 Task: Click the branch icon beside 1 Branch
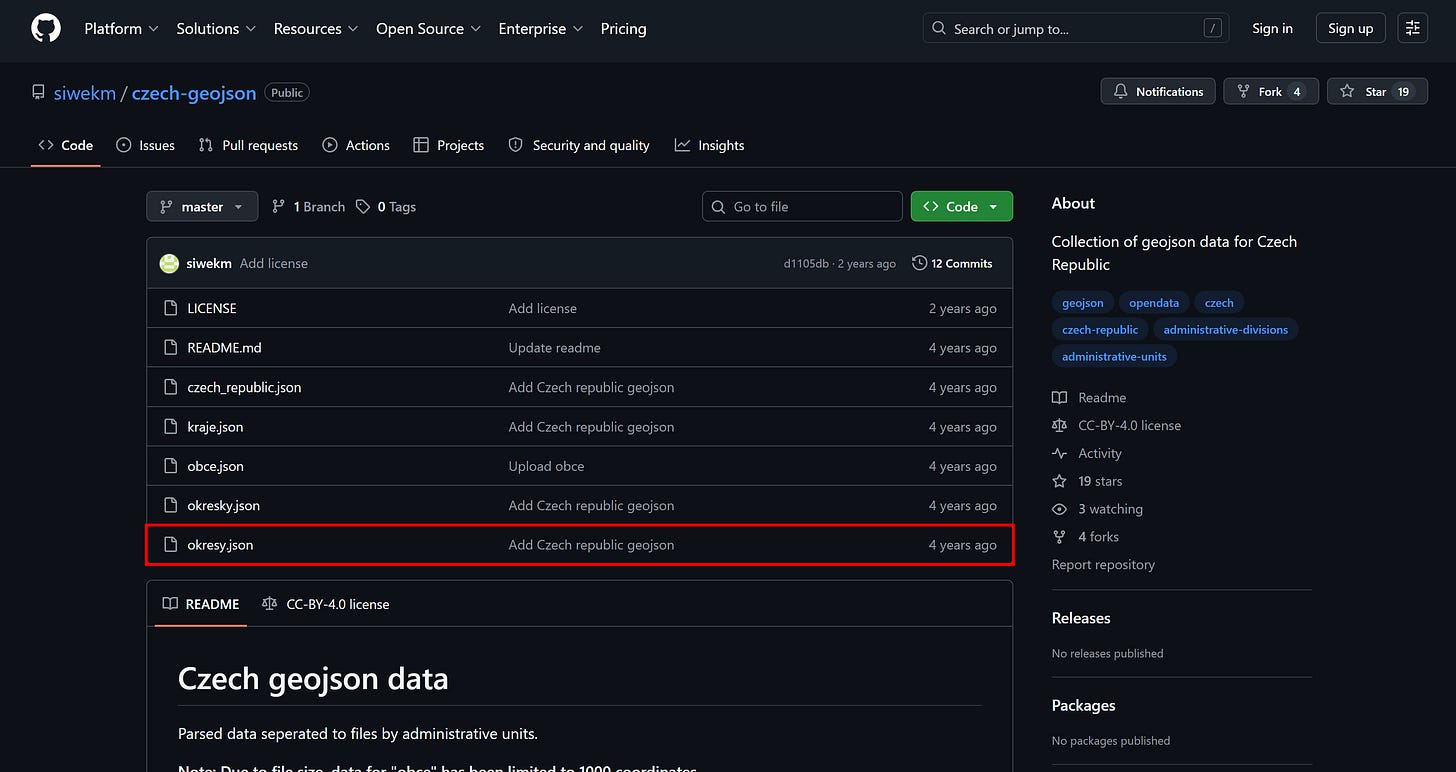pyautogui.click(x=279, y=207)
